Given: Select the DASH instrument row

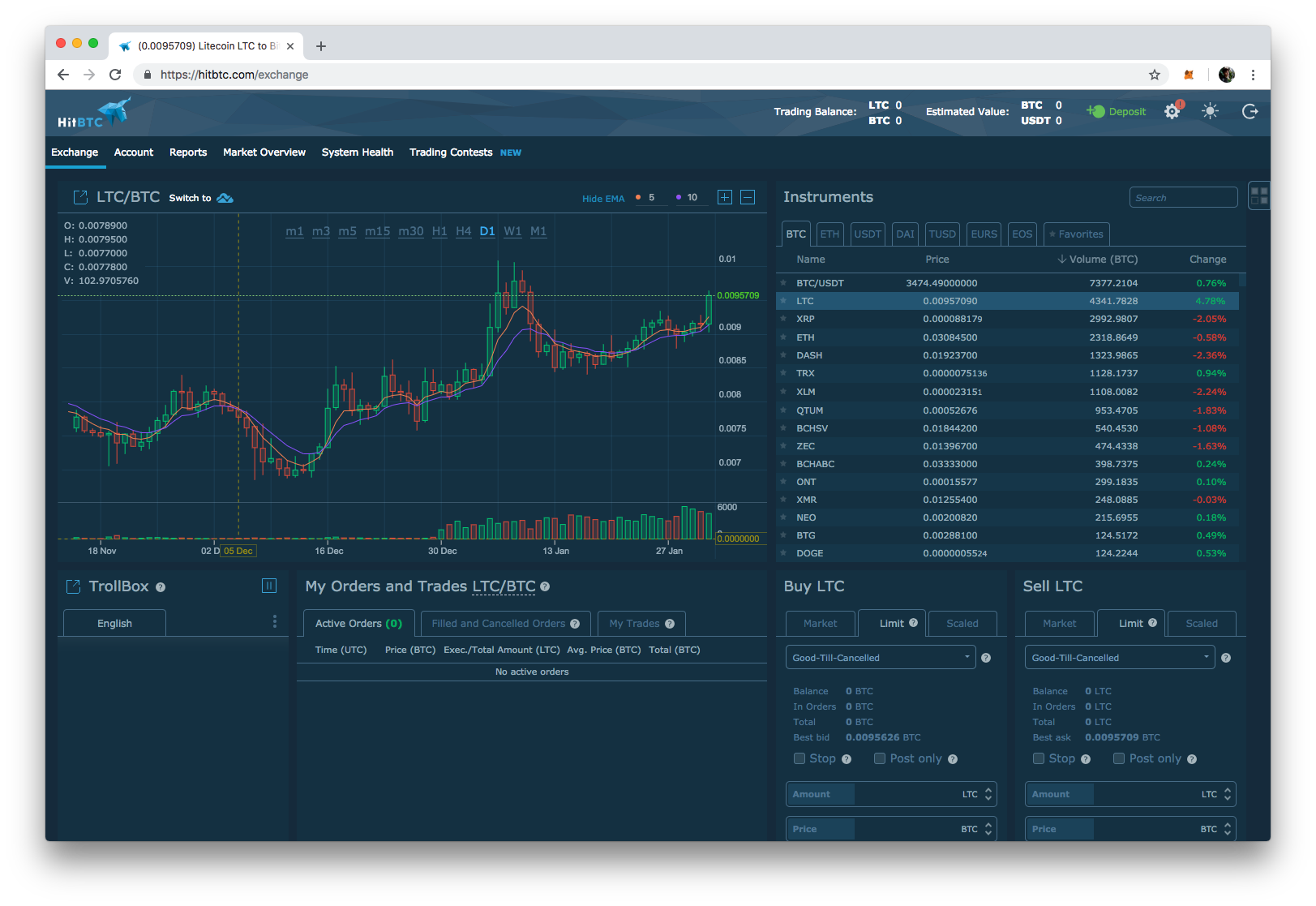Looking at the screenshot, I should point(1007,355).
